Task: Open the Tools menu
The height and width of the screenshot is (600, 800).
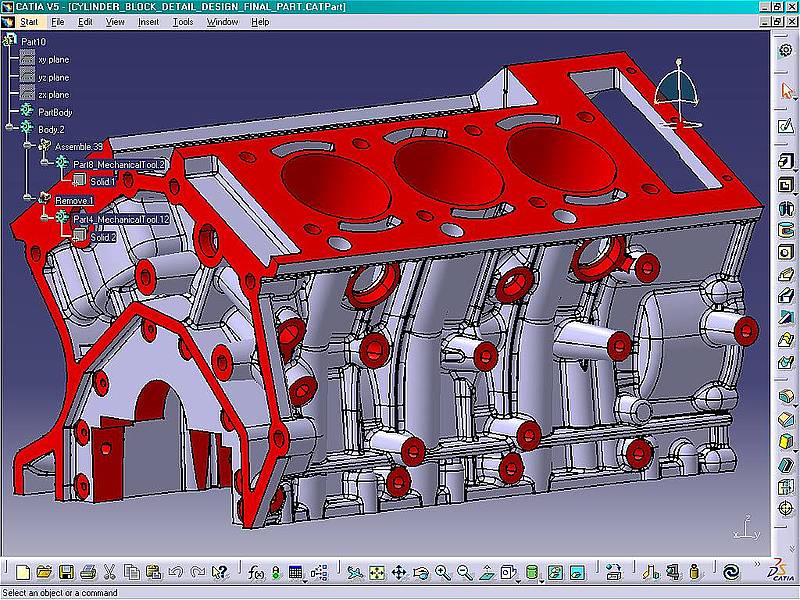Action: pyautogui.click(x=183, y=21)
